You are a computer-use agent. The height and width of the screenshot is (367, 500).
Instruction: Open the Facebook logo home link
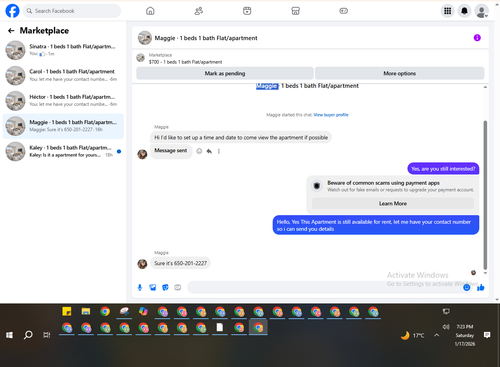click(x=12, y=11)
